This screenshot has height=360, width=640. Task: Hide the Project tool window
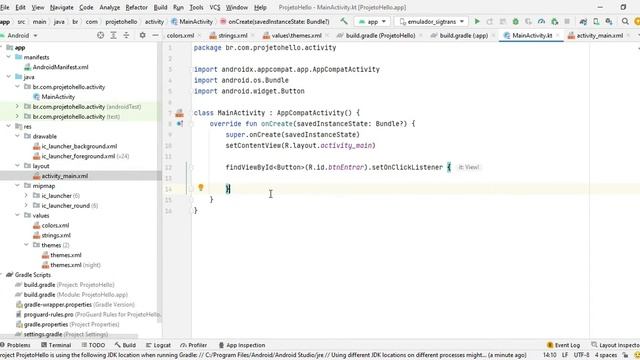coord(155,36)
